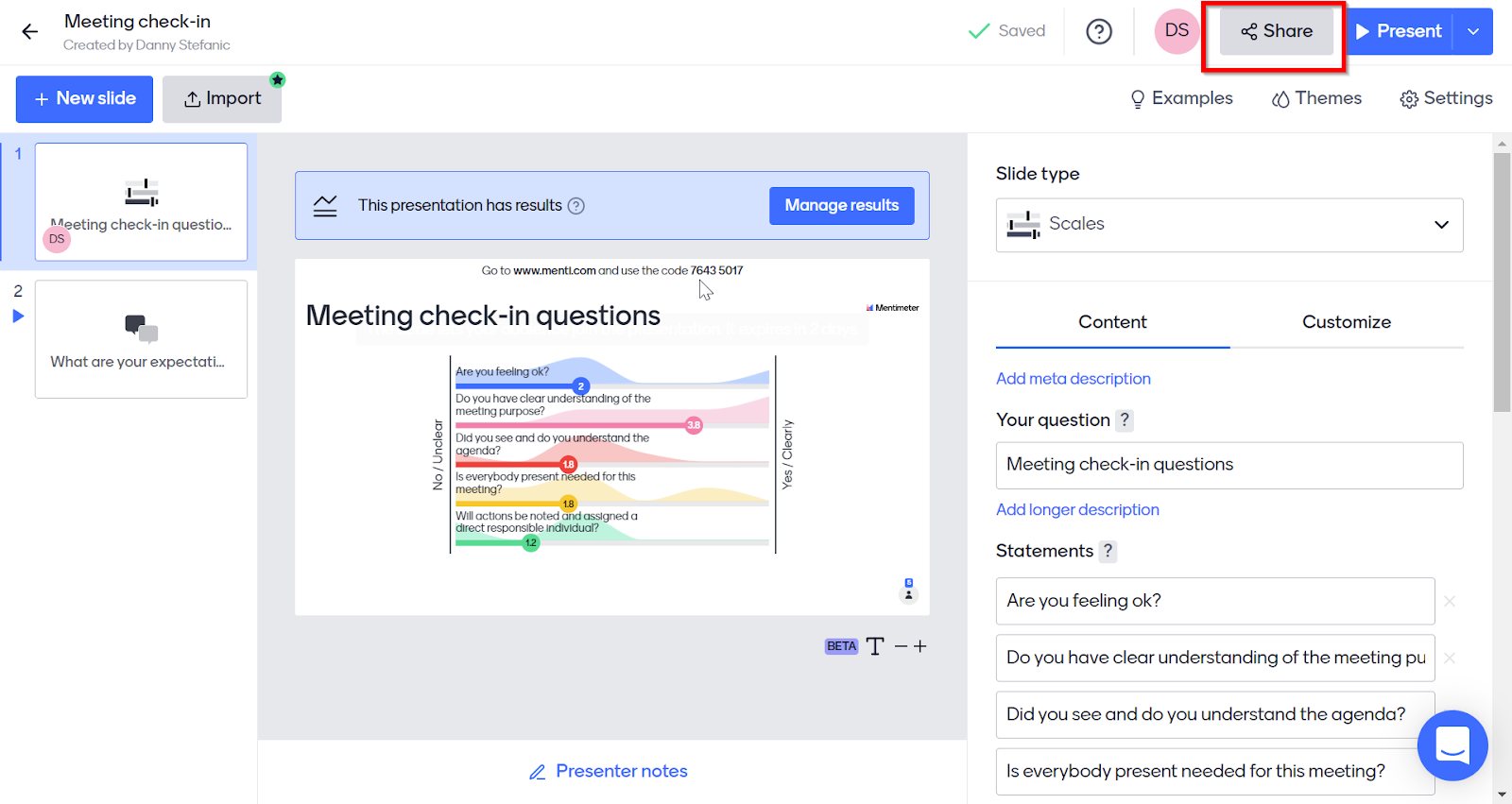Click the results info question icon
The height and width of the screenshot is (804, 1512).
[x=576, y=206]
